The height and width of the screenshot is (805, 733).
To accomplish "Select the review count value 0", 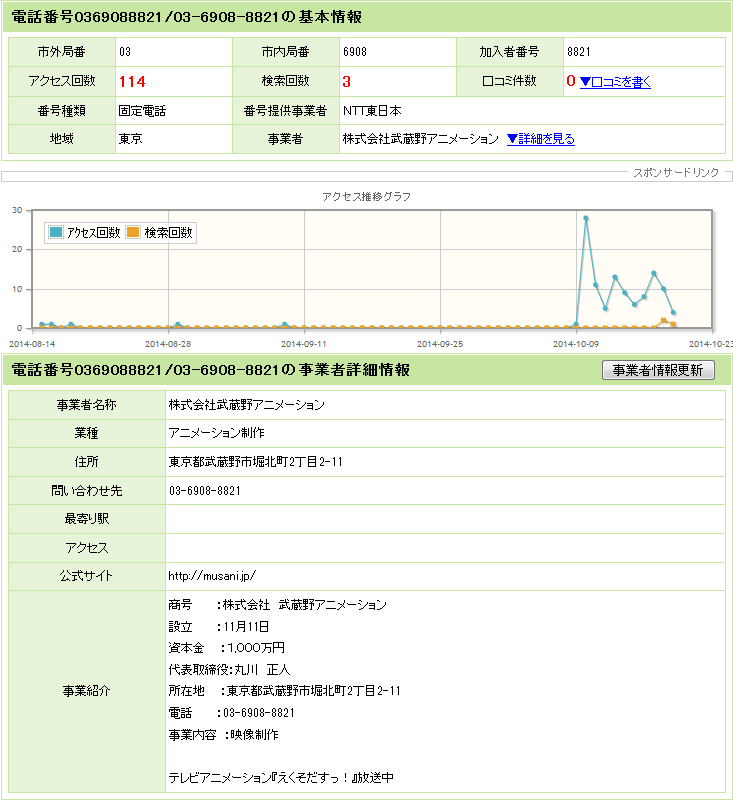I will coord(570,81).
